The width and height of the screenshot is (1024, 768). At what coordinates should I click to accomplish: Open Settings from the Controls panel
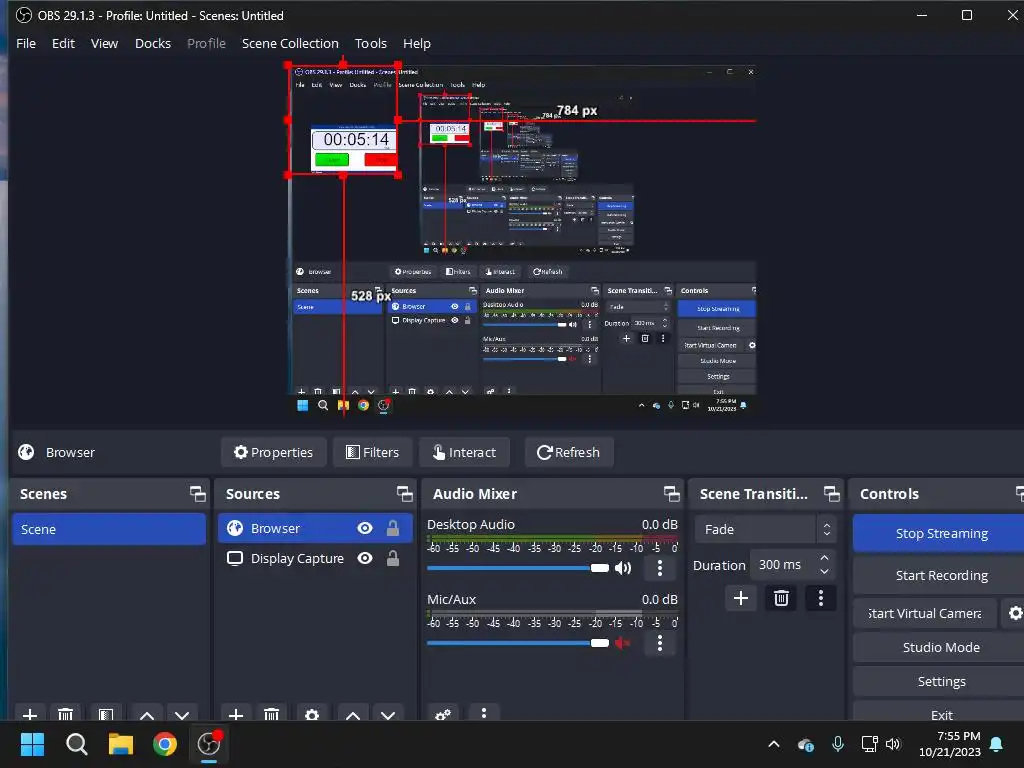(940, 681)
